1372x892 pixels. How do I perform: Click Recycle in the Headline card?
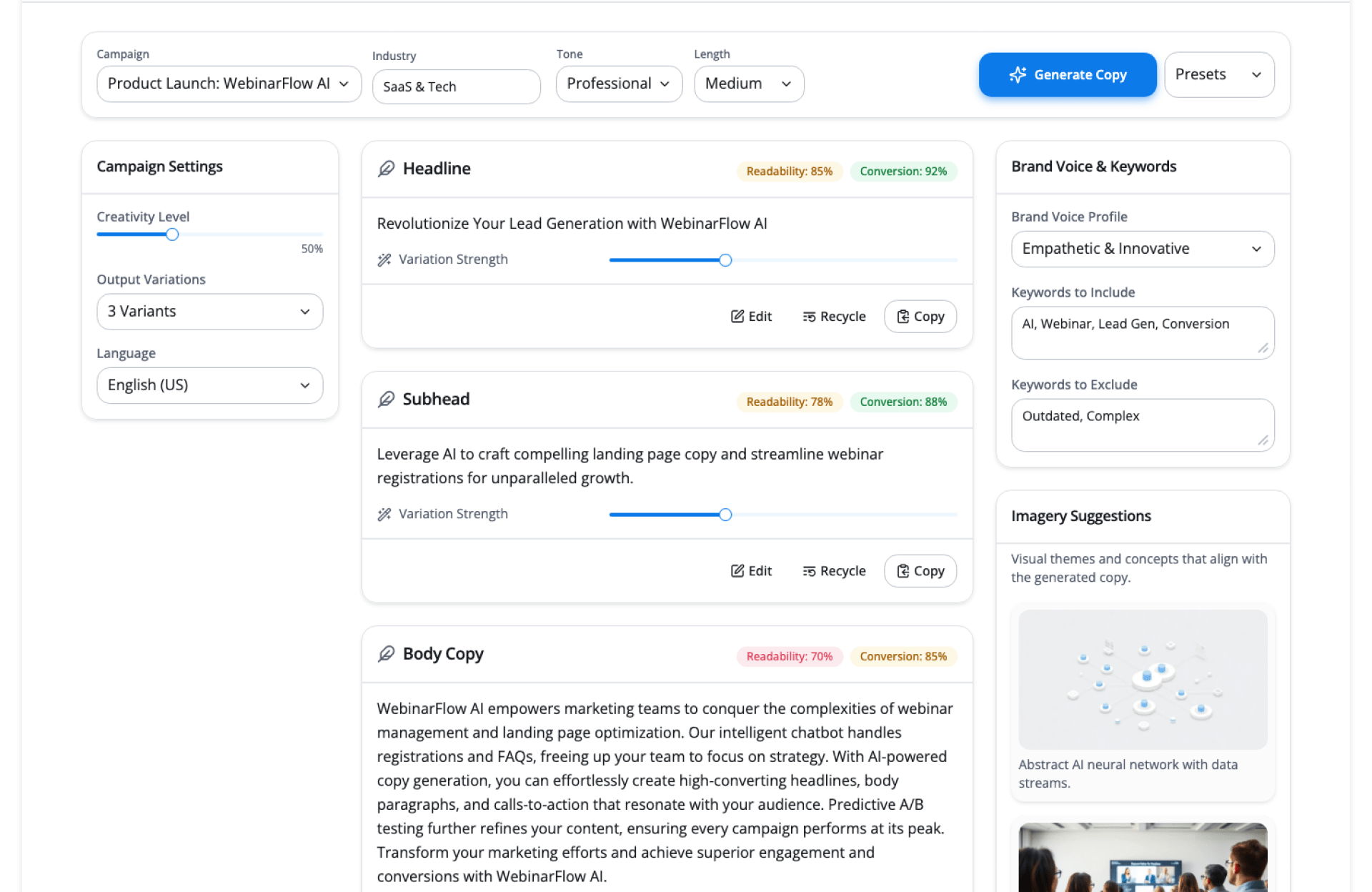click(834, 316)
